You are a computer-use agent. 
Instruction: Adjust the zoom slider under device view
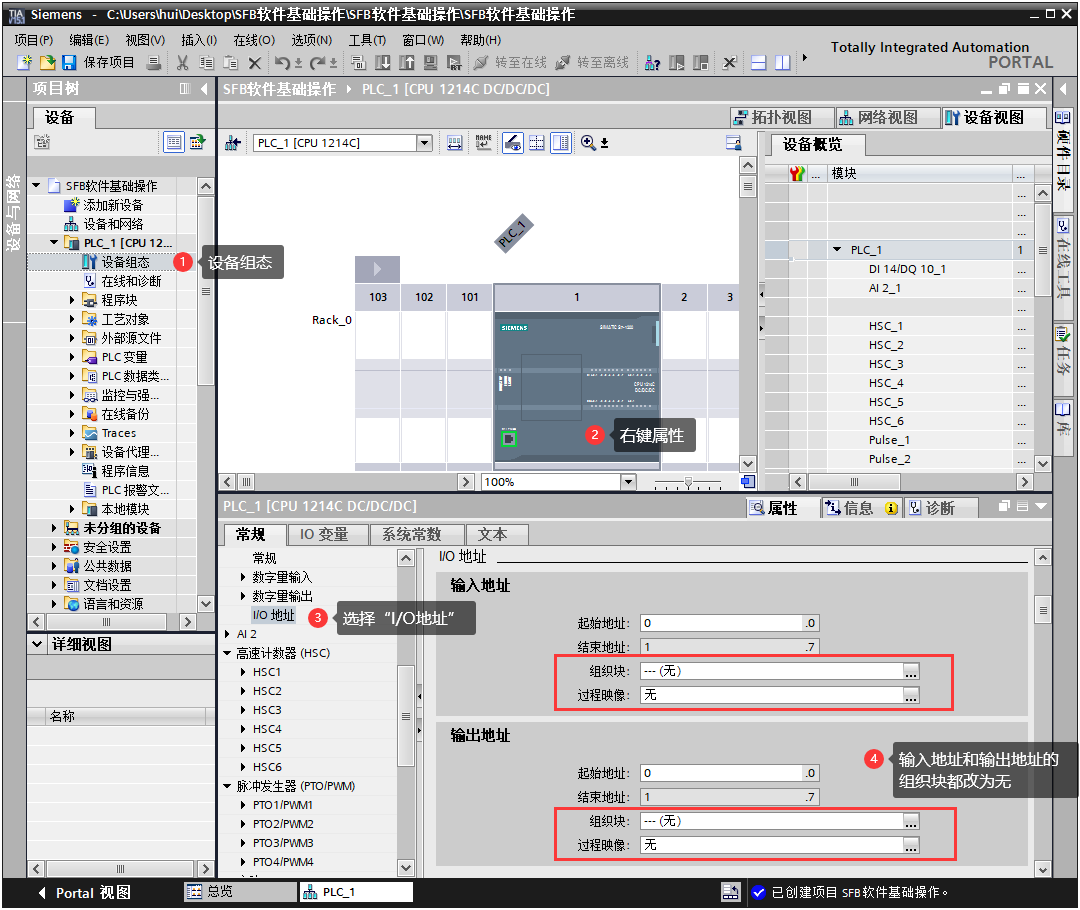688,482
